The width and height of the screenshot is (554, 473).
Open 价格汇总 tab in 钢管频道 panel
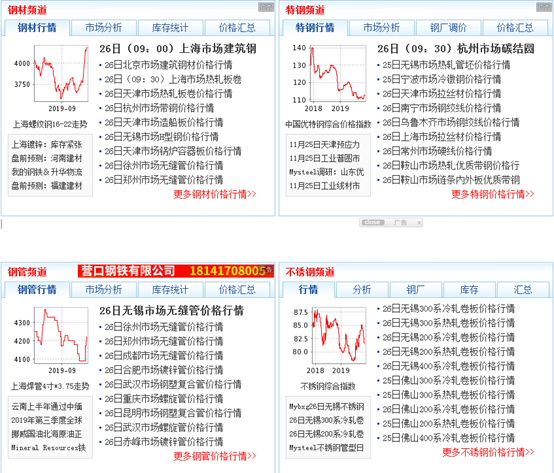(x=237, y=290)
